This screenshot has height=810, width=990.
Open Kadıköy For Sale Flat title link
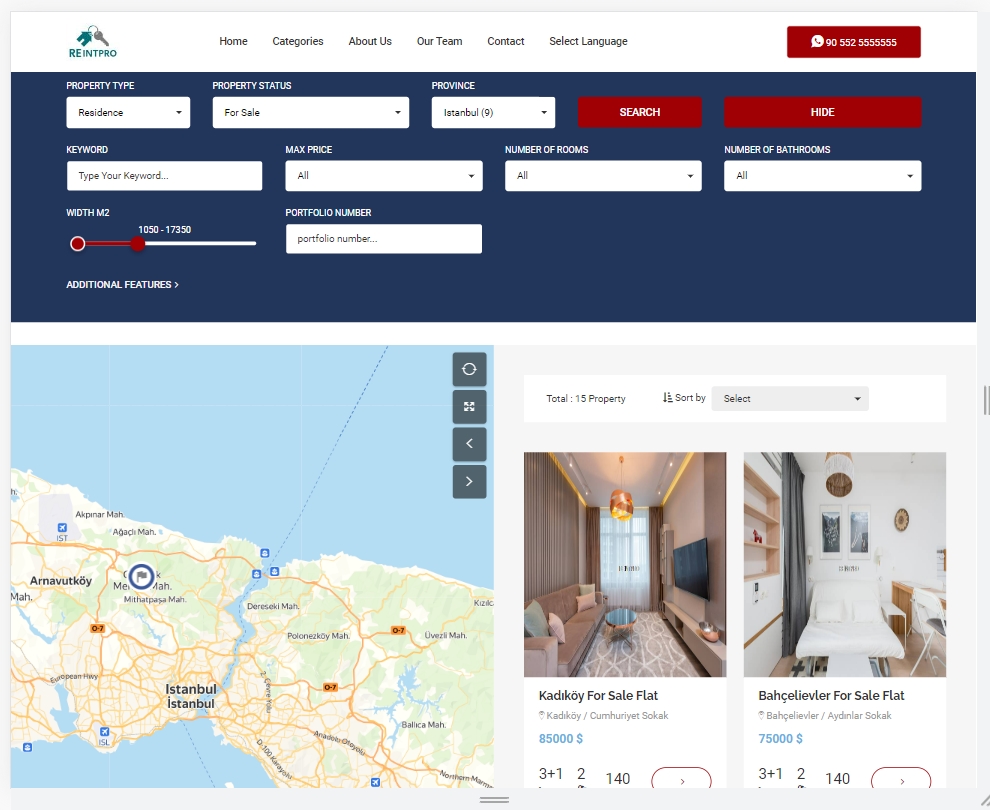pos(598,695)
